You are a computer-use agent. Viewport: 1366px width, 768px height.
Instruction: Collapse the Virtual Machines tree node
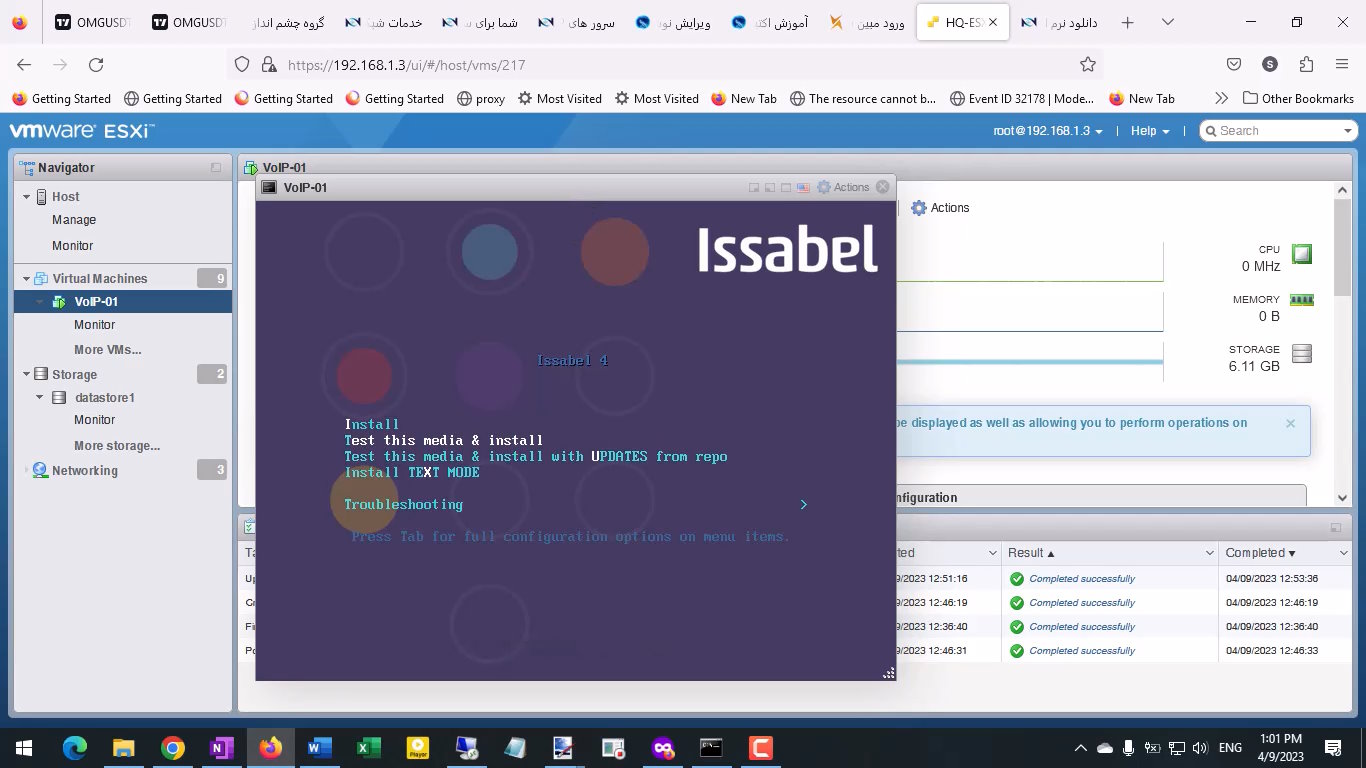coord(27,279)
